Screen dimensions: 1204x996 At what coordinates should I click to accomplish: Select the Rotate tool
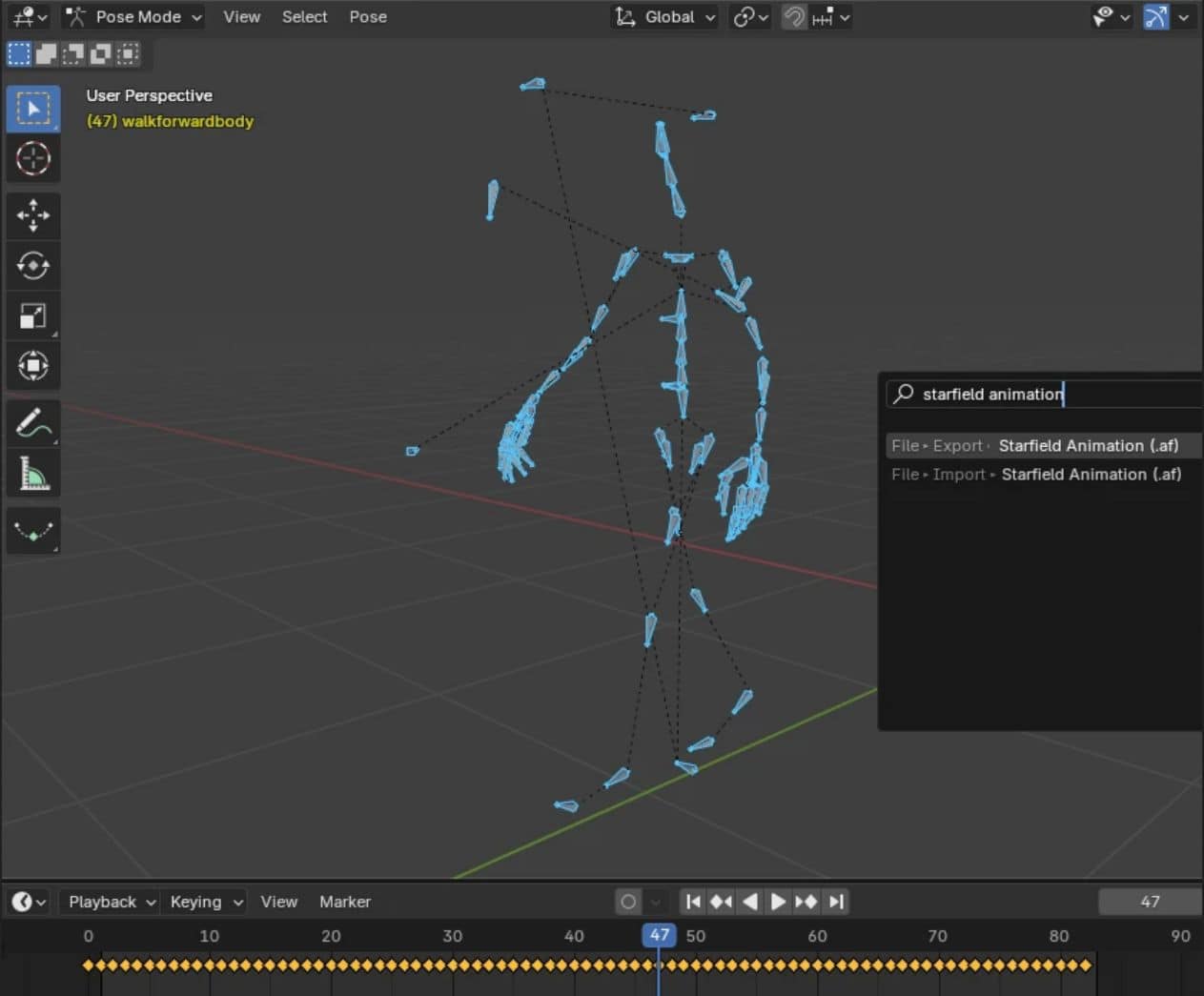(x=33, y=266)
